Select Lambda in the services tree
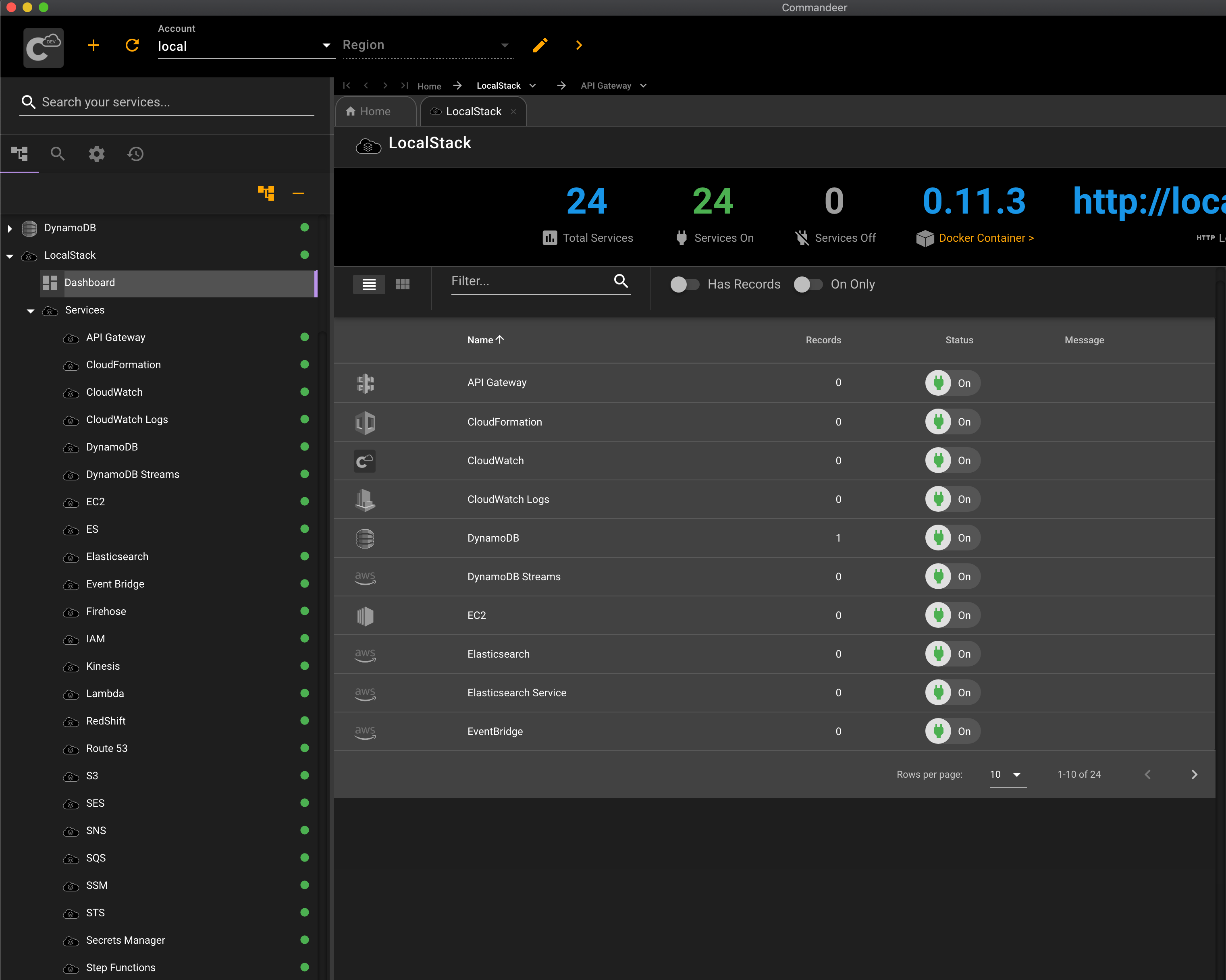The image size is (1226, 980). [105, 693]
